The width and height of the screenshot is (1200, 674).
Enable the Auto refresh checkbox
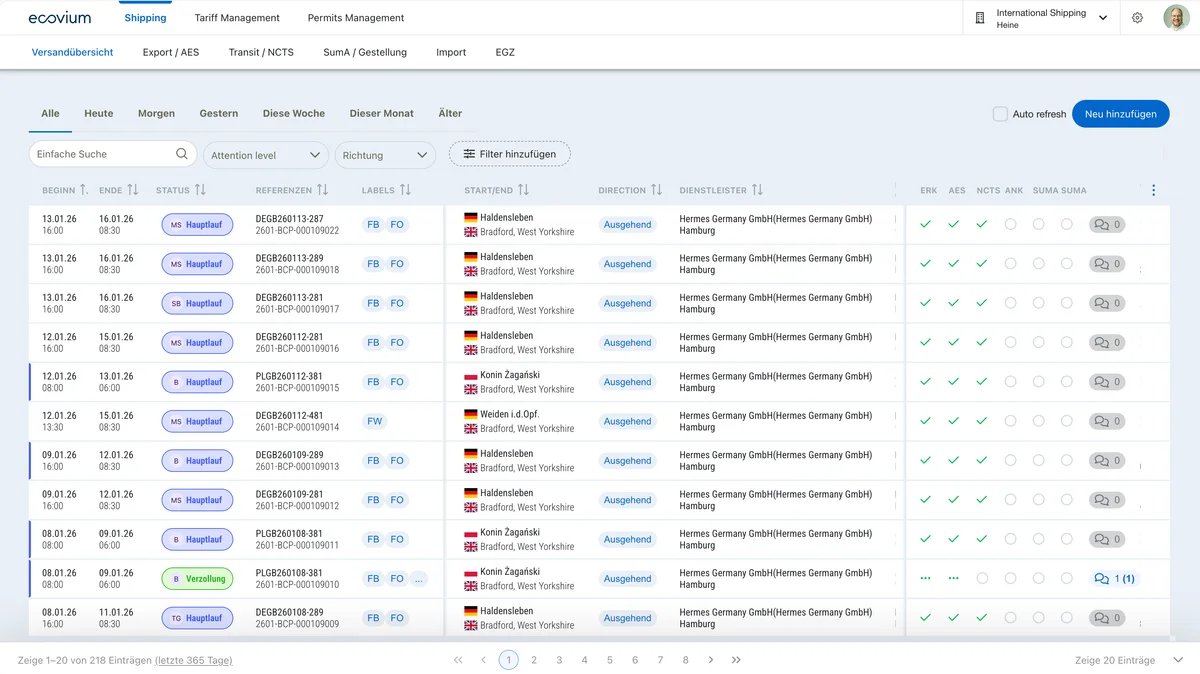click(x=999, y=114)
